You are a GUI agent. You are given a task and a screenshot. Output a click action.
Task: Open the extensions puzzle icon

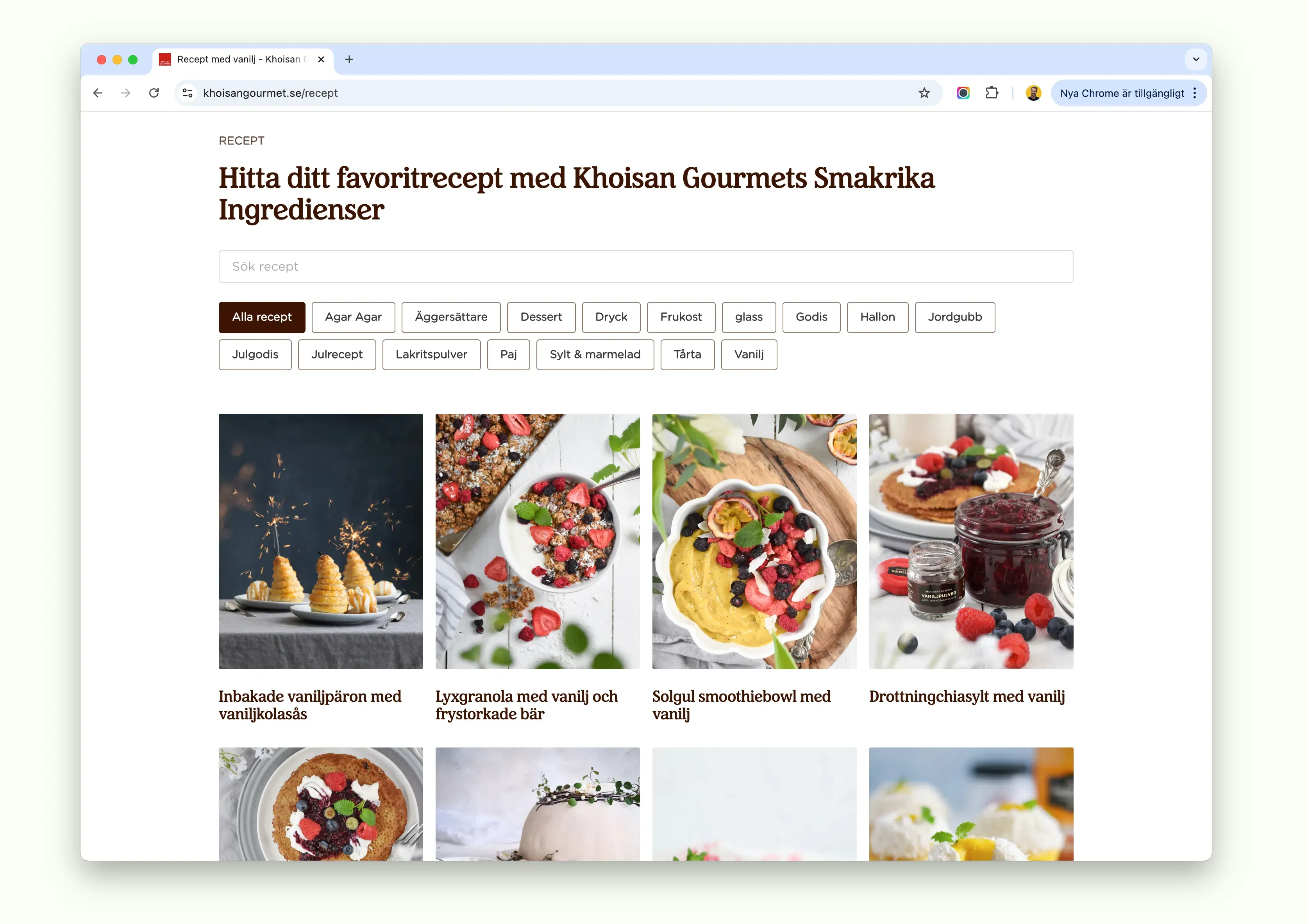point(991,93)
